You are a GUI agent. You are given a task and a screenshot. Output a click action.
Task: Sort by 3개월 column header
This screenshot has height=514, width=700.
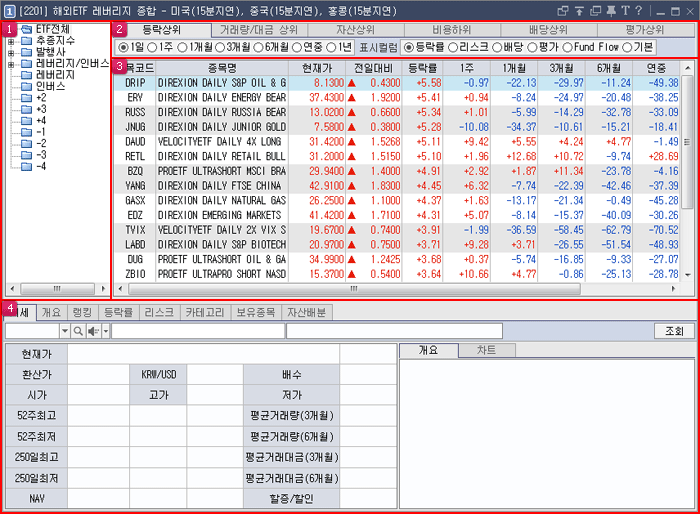562,68
